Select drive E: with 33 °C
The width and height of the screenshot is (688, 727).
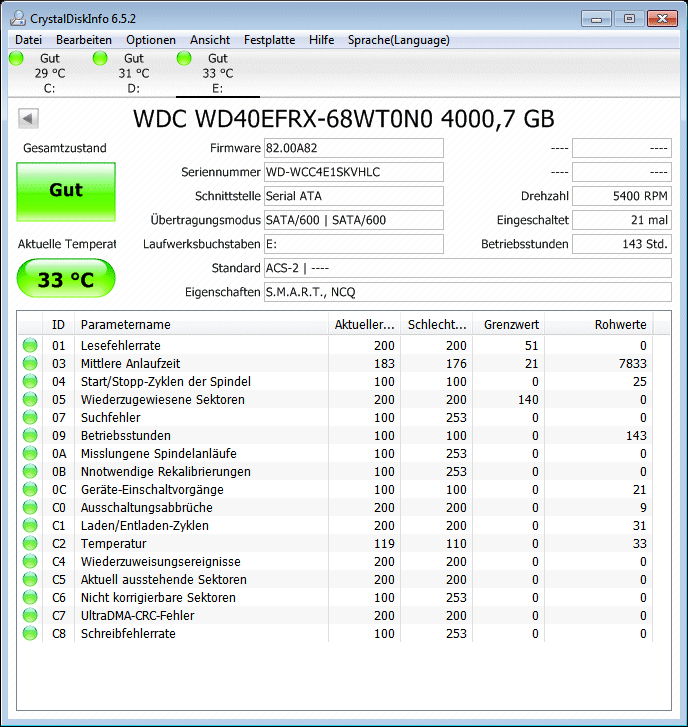[218, 73]
